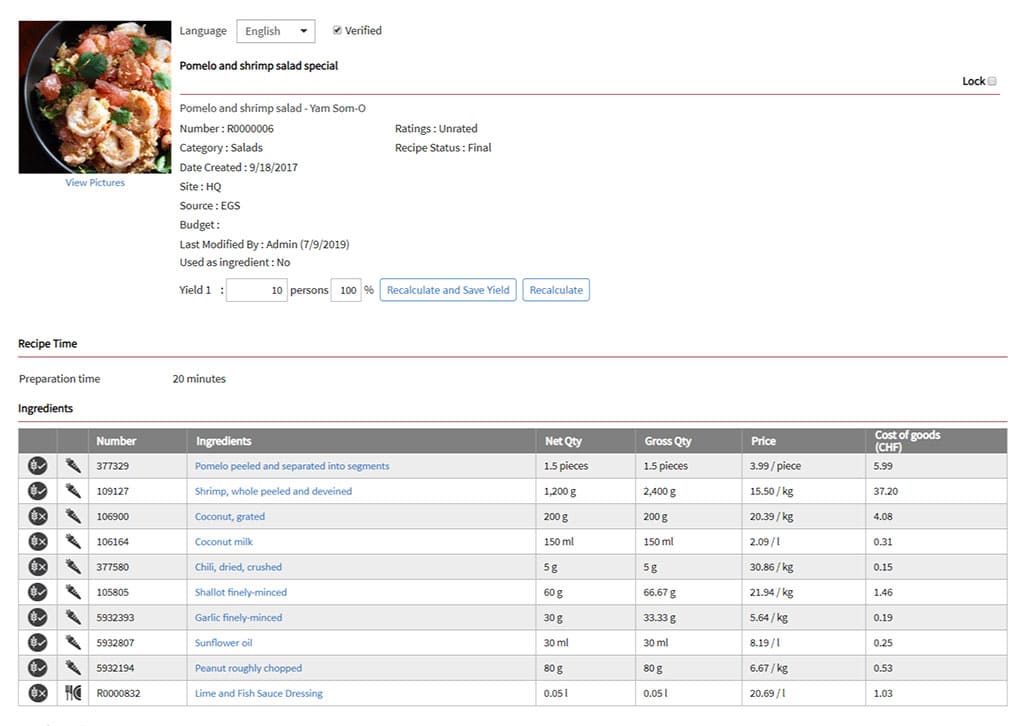Screen dimensions: 1024x726
Task: Click the carrot icon beside Coconut milk
Action: pyautogui.click(x=73, y=542)
